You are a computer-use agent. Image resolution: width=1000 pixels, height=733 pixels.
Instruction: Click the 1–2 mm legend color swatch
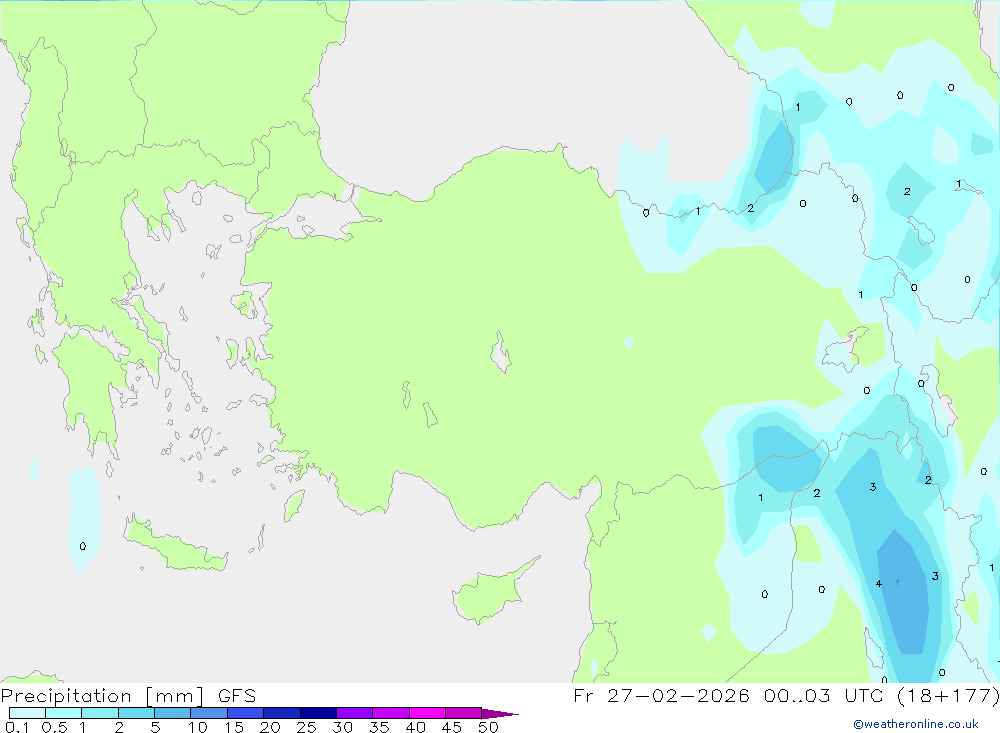[x=100, y=713]
